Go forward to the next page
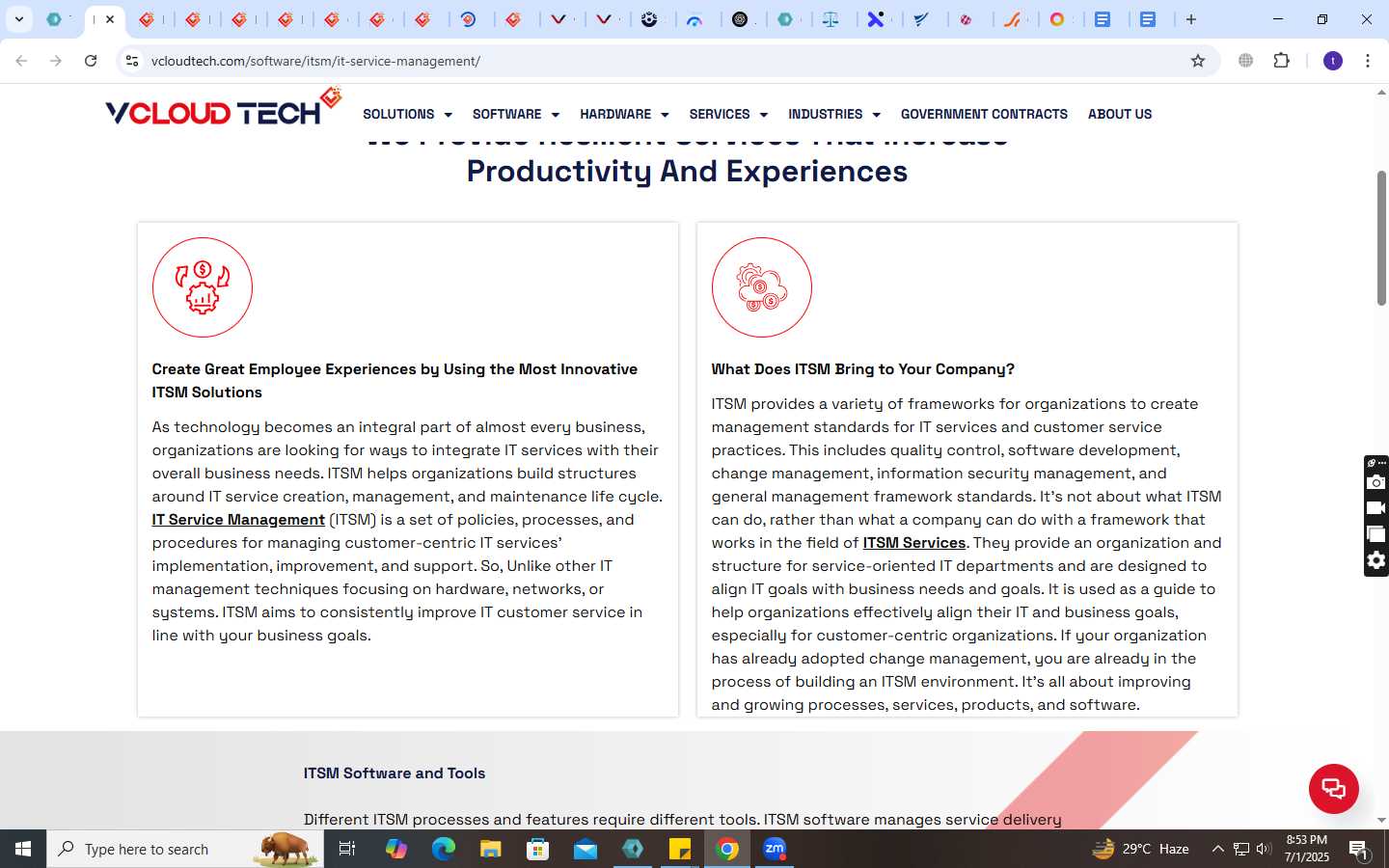This screenshot has width=1389, height=868. coord(56,61)
